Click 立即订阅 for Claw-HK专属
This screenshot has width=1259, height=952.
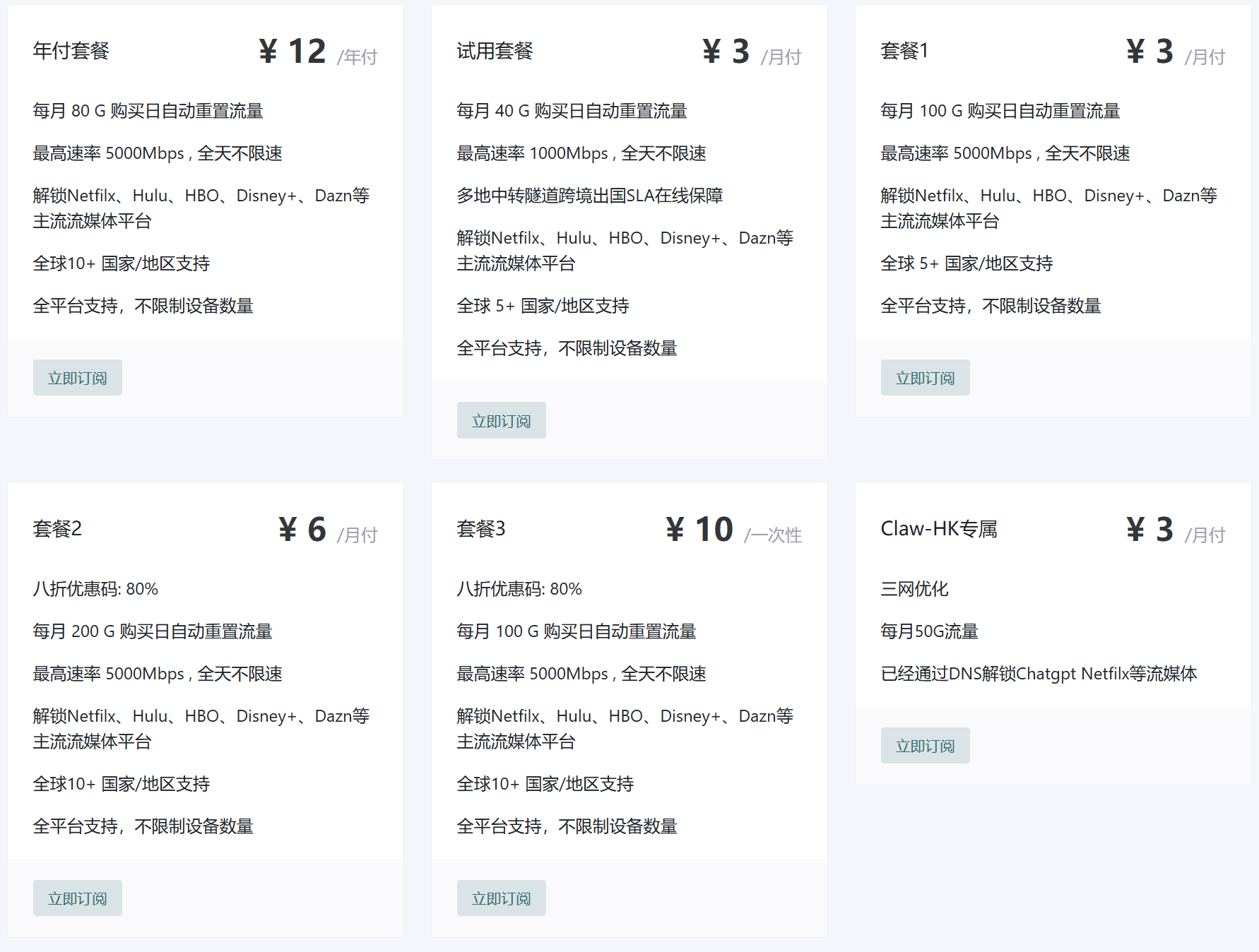click(x=926, y=746)
